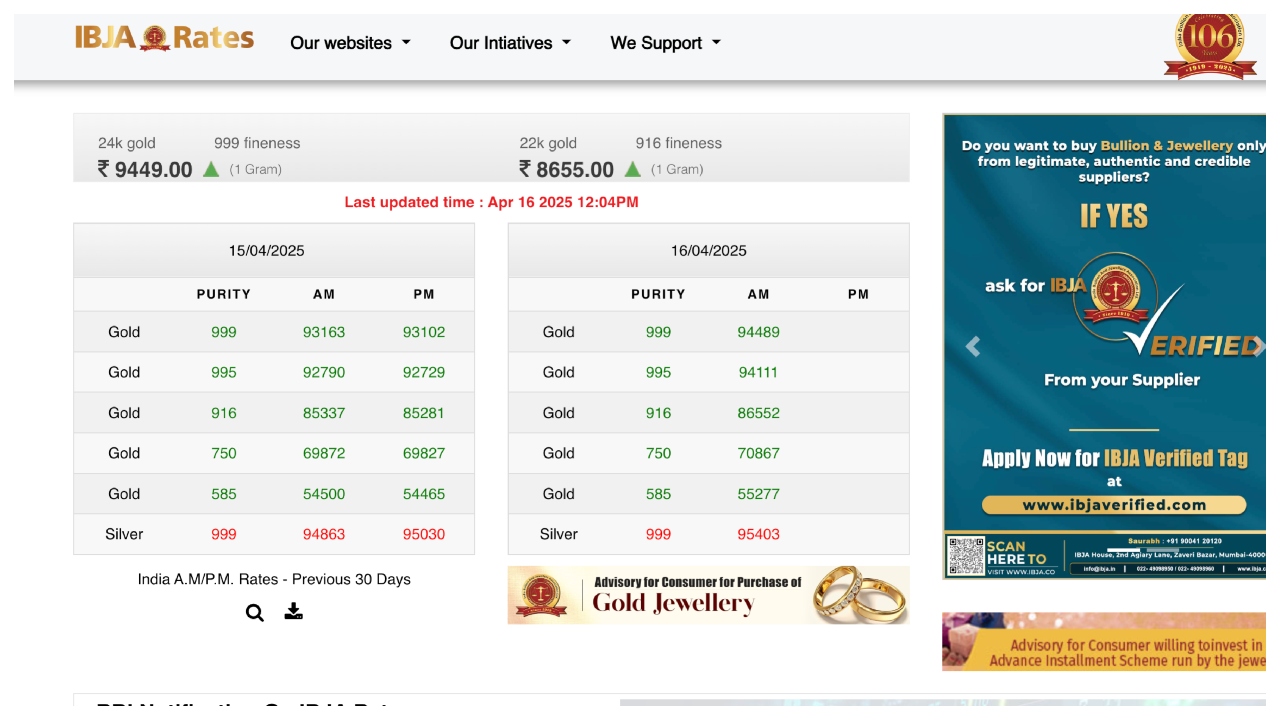Expand the Our Intiatives dropdown

(510, 43)
